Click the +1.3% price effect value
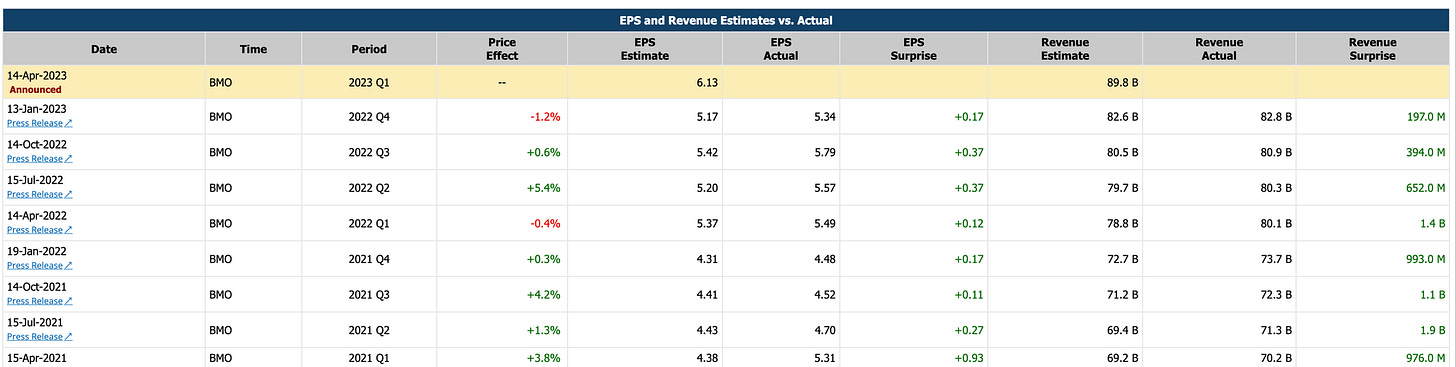 coord(544,330)
